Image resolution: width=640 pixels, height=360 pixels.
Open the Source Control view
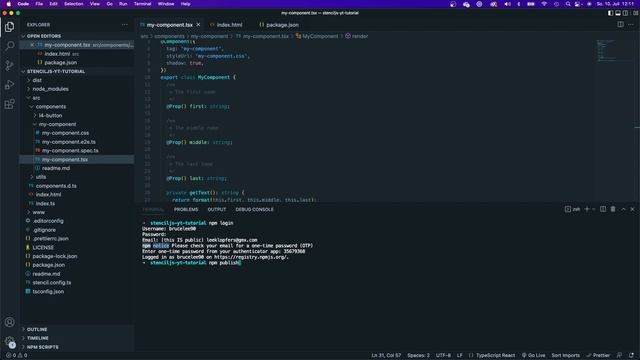pos(9,65)
